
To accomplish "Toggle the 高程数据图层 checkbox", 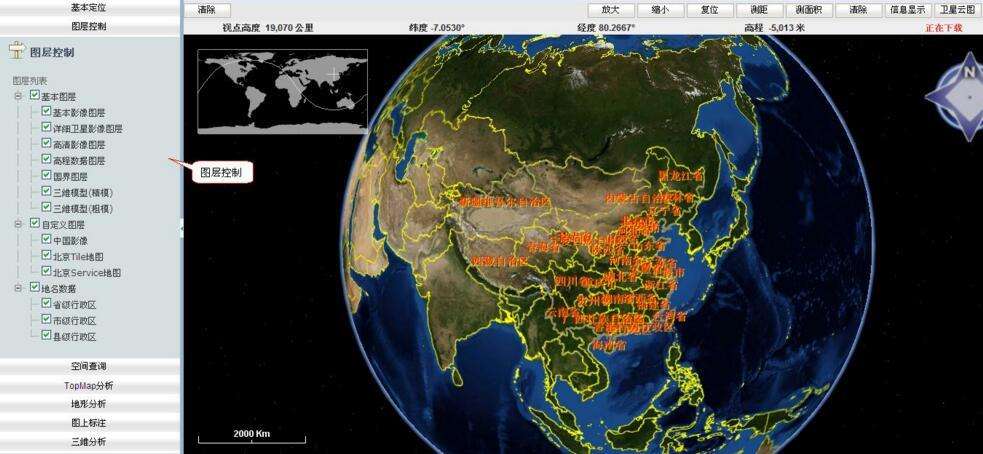I will pos(46,160).
